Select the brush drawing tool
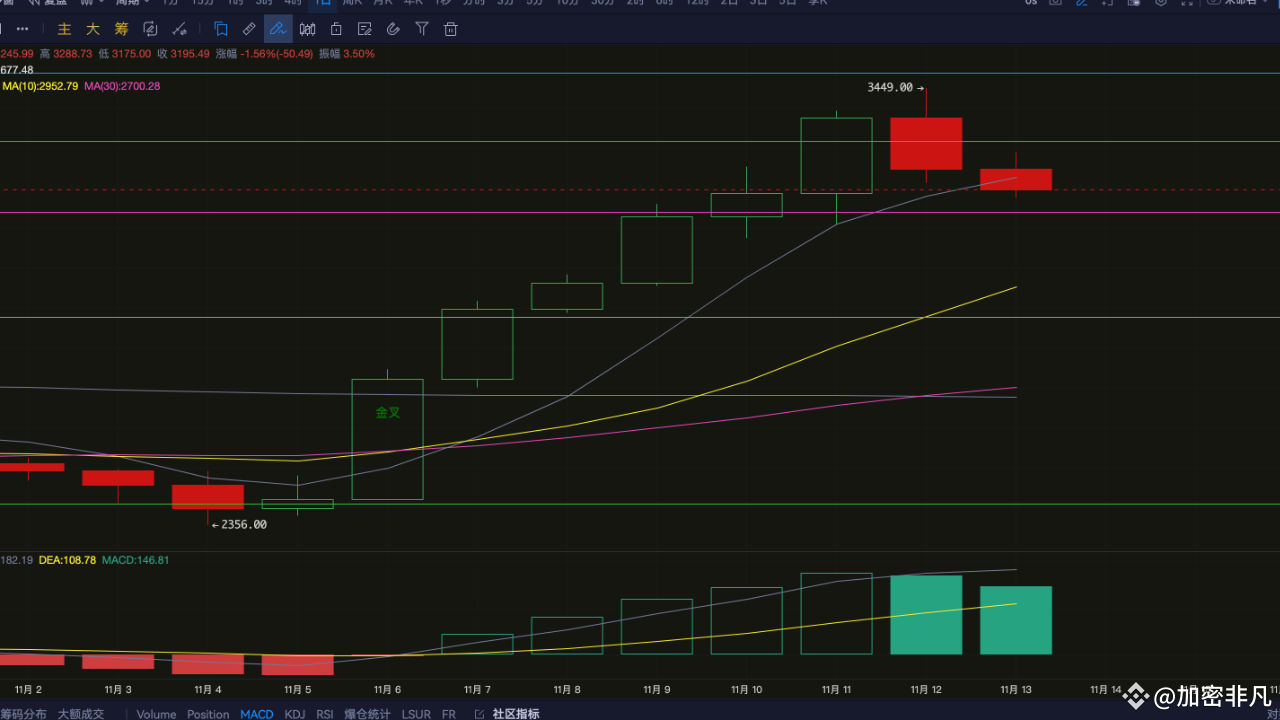Image resolution: width=1280 pixels, height=720 pixels. tap(179, 29)
